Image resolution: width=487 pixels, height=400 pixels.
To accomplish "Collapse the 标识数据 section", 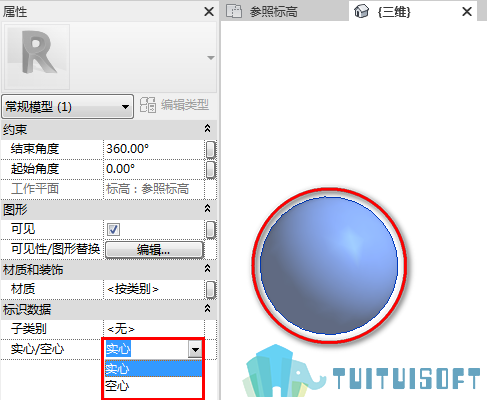I will click(x=207, y=309).
